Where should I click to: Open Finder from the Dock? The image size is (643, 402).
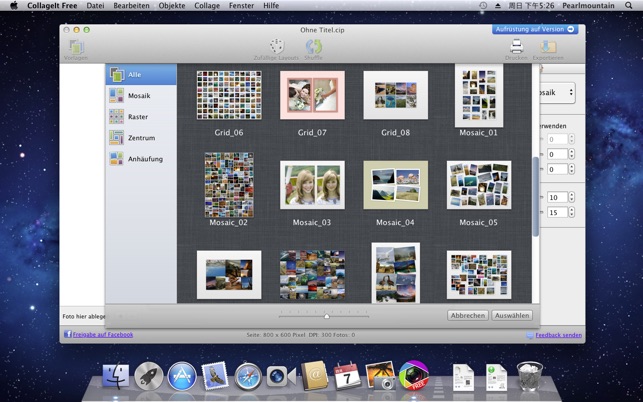[115, 376]
